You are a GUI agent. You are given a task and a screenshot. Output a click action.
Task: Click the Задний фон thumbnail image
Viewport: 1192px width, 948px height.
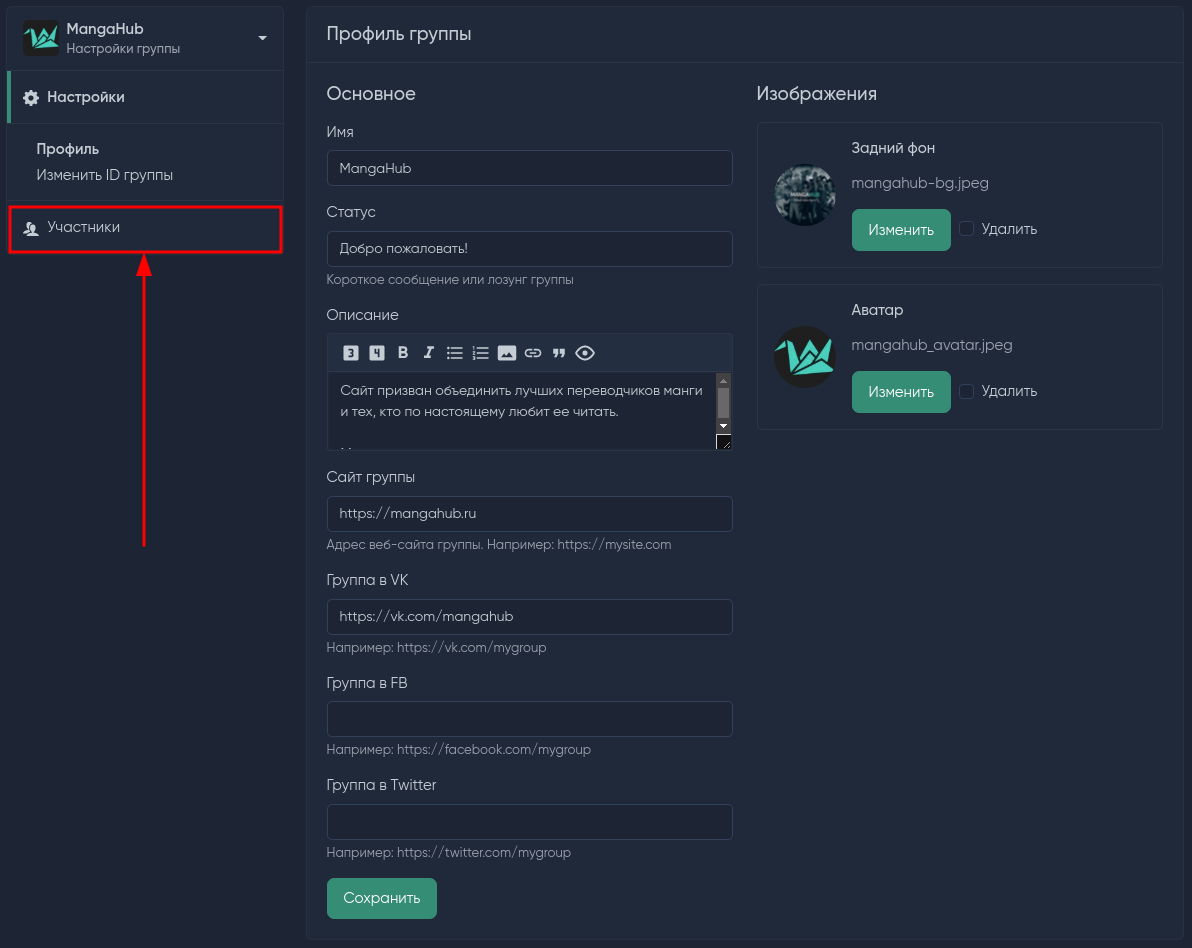pyautogui.click(x=805, y=195)
